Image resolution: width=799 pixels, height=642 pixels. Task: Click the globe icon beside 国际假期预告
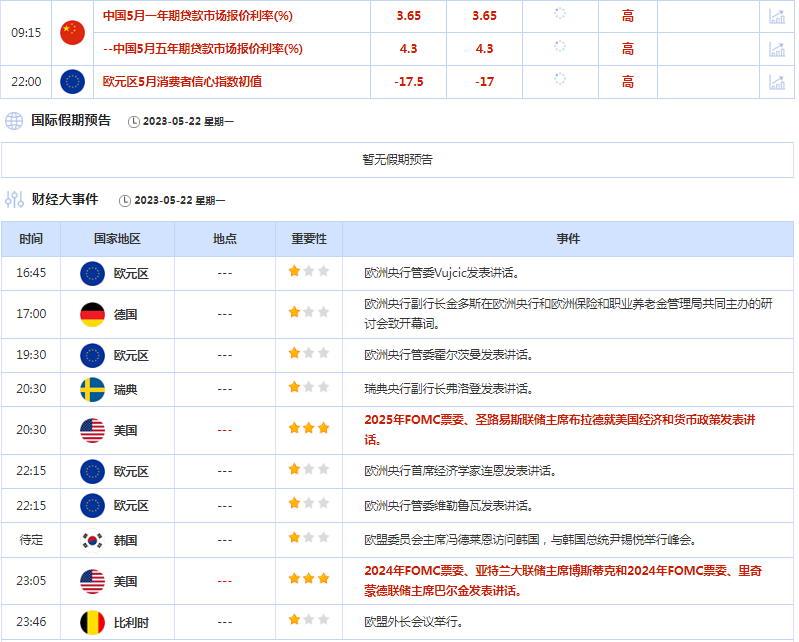coord(14,121)
